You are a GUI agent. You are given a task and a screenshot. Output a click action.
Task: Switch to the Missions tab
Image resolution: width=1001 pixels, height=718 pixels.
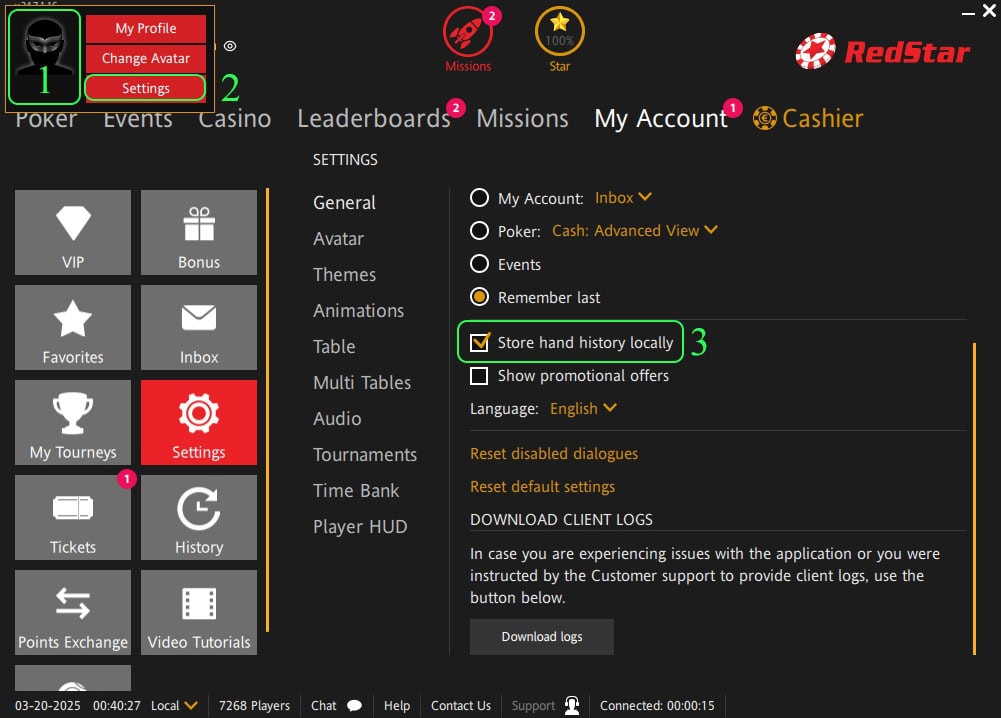click(x=522, y=119)
